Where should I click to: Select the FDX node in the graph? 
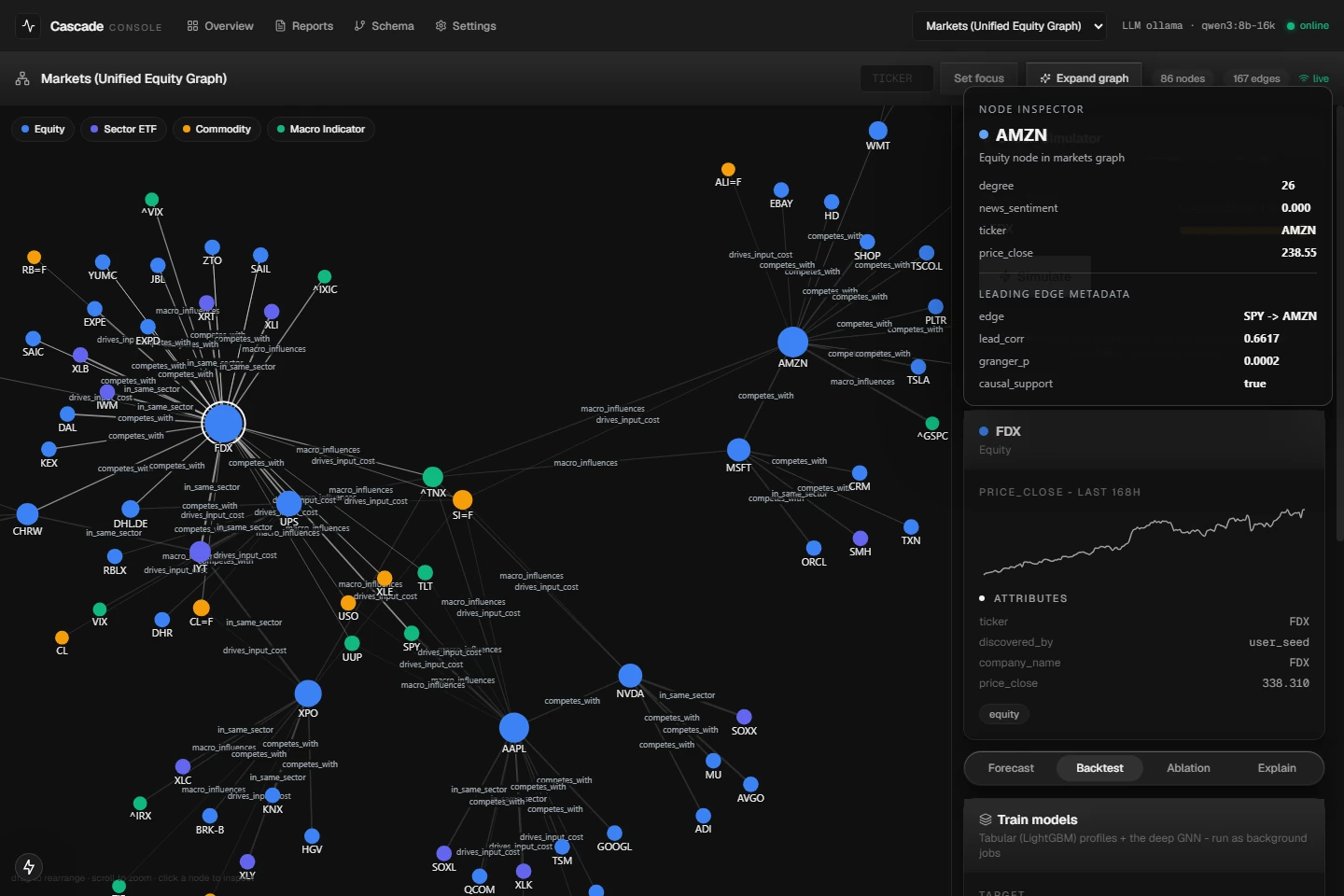tap(223, 424)
